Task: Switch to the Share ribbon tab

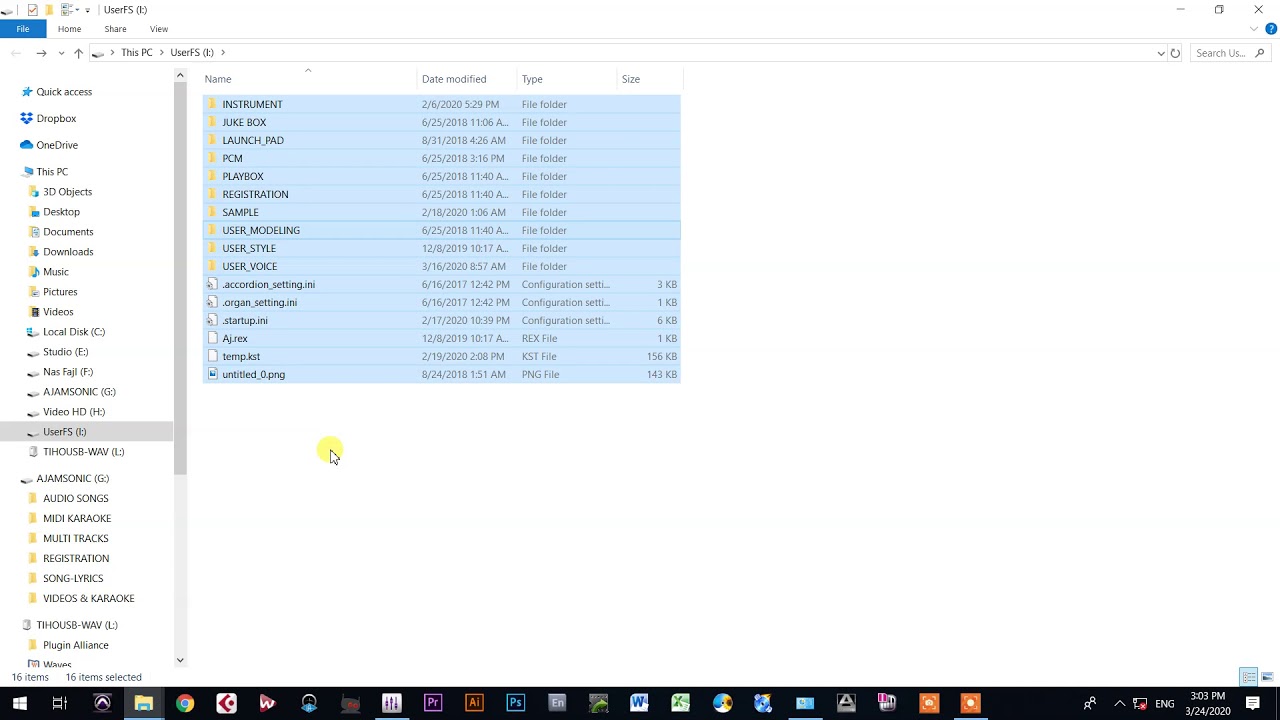Action: point(115,29)
